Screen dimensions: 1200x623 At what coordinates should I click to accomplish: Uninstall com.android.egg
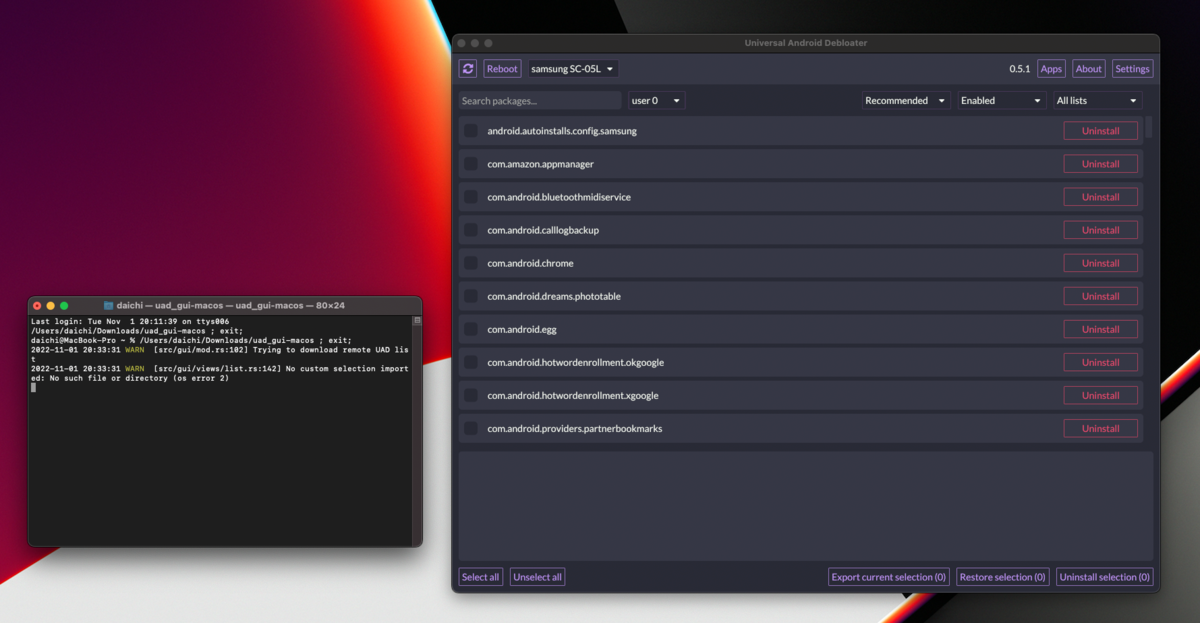1100,329
